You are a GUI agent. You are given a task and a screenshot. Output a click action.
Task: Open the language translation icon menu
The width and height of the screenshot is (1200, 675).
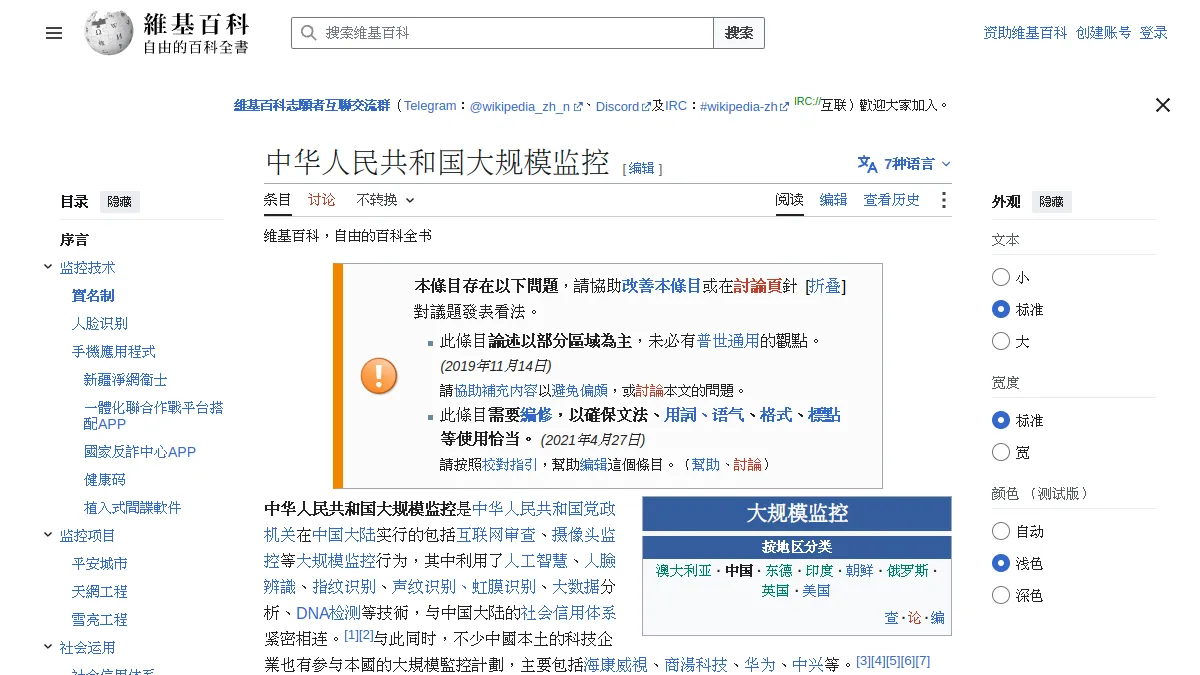point(867,164)
